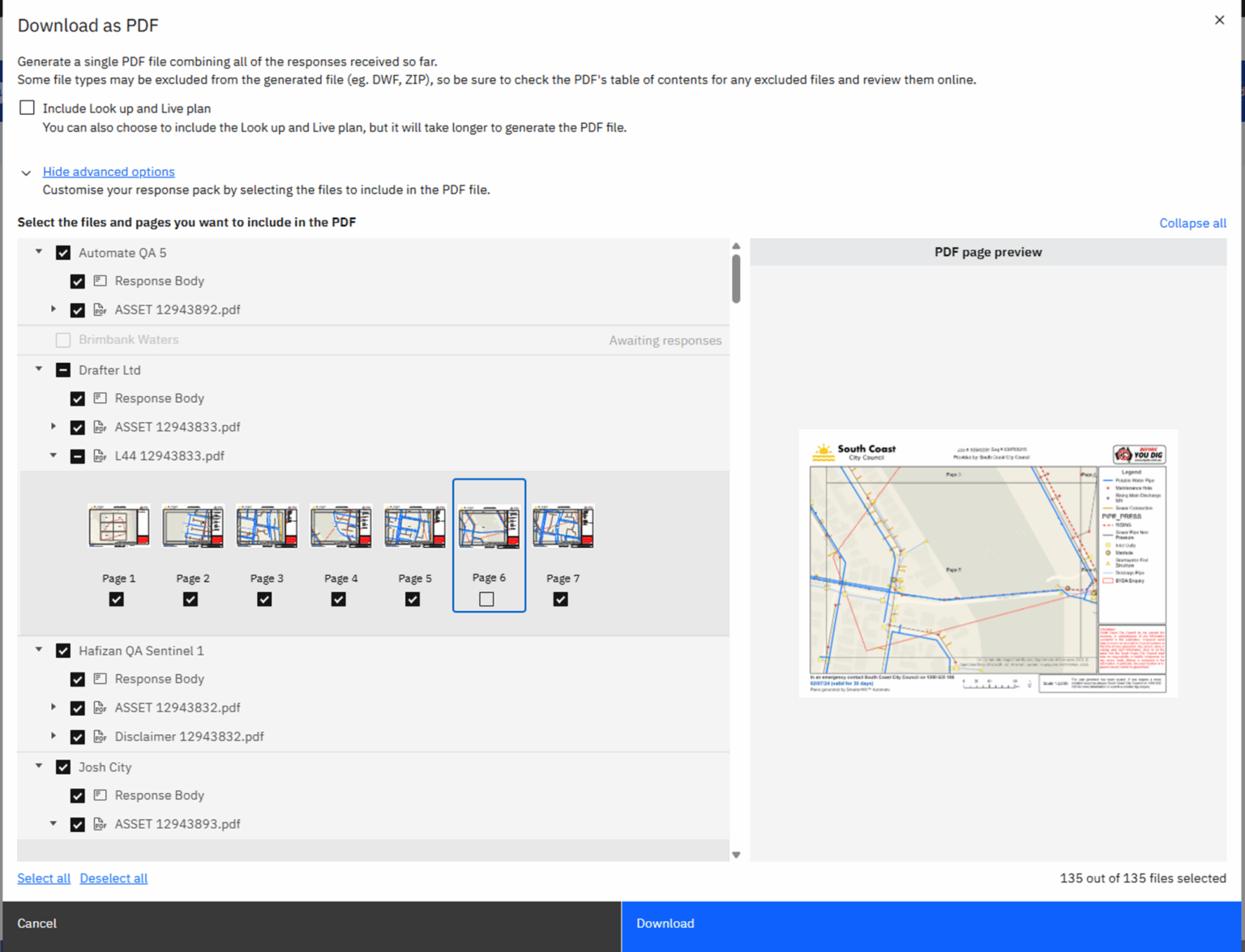This screenshot has height=952, width=1245.
Task: Check the Page 6 checkbox
Action: click(486, 599)
